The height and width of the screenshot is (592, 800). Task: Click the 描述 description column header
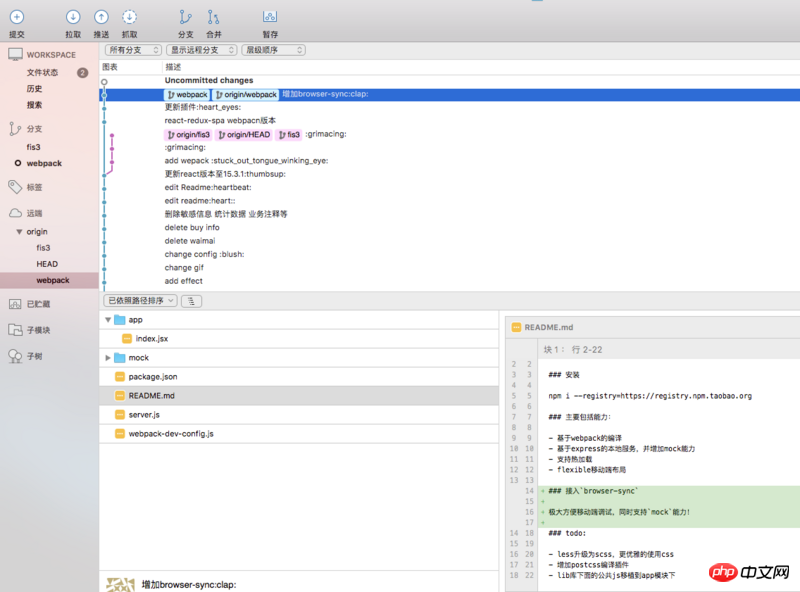click(173, 67)
